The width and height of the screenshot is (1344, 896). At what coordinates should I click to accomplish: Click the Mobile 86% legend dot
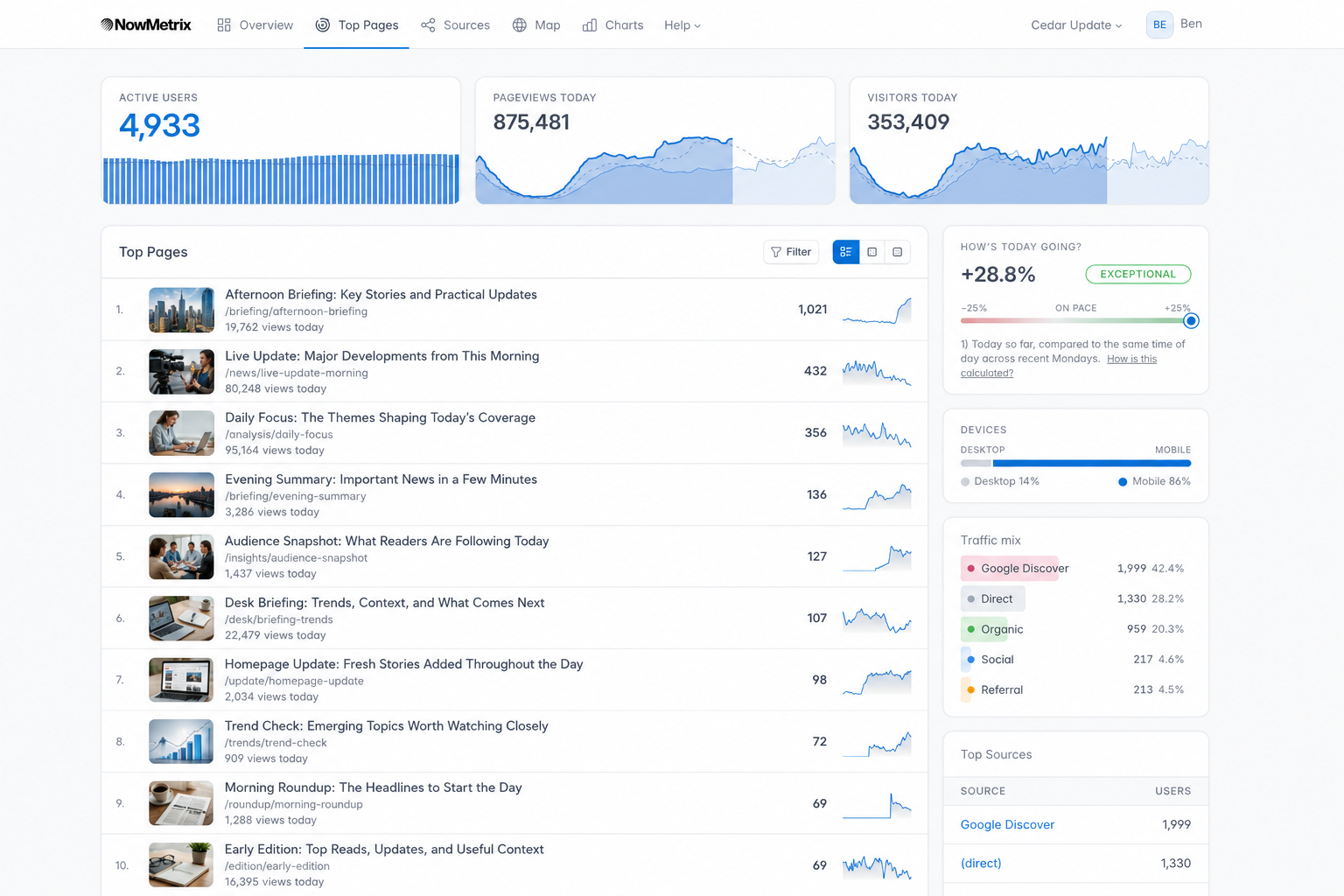(1123, 482)
